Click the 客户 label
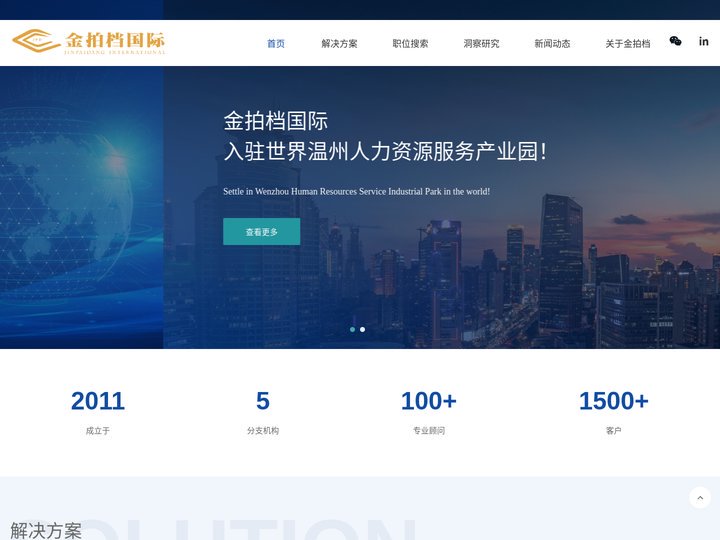Image resolution: width=720 pixels, height=540 pixels. pos(613,431)
